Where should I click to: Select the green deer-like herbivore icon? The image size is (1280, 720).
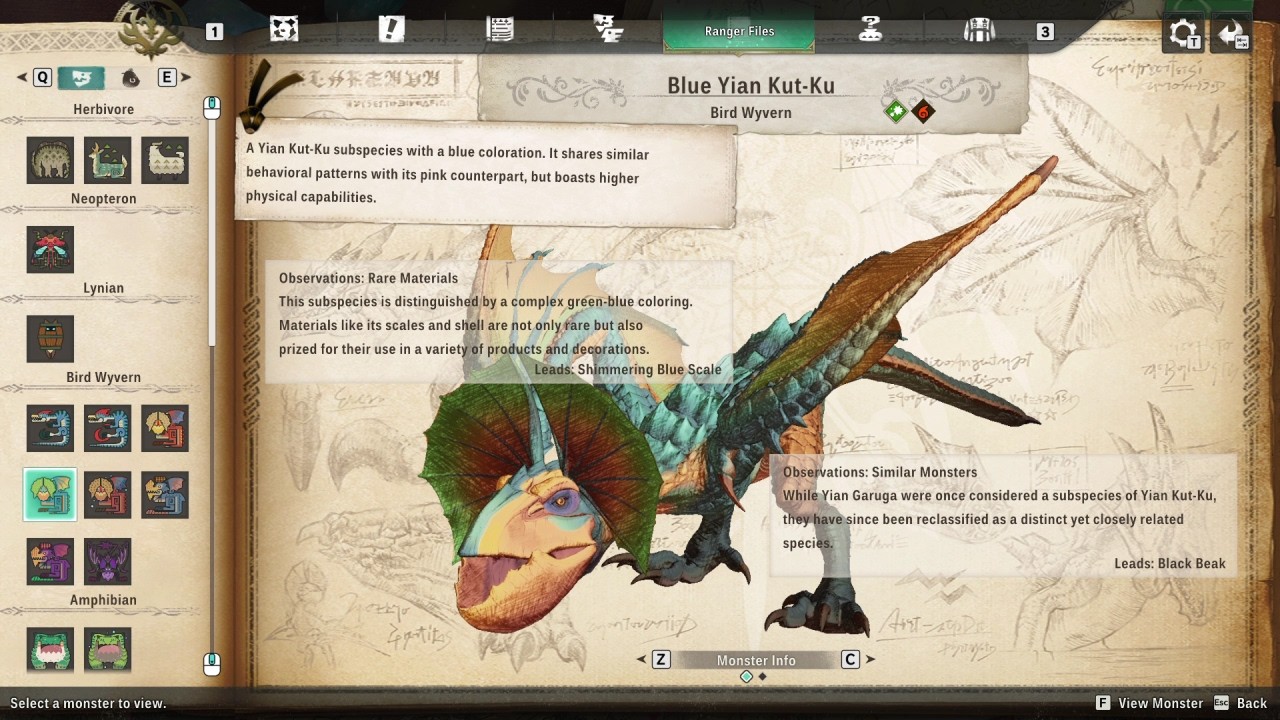coord(107,160)
